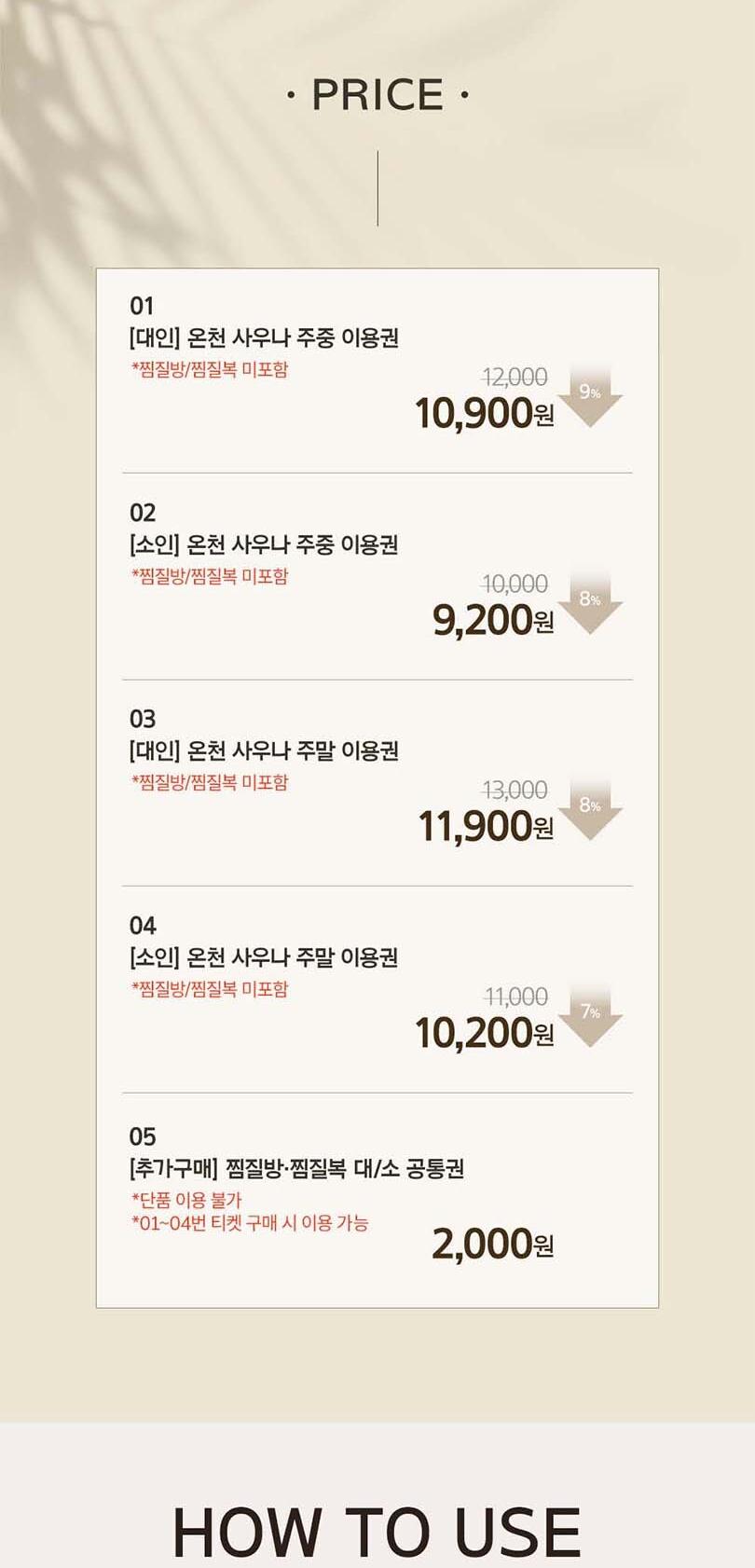Select the [대인] 온천 사우나 주중 이용권 title

pyautogui.click(x=264, y=337)
